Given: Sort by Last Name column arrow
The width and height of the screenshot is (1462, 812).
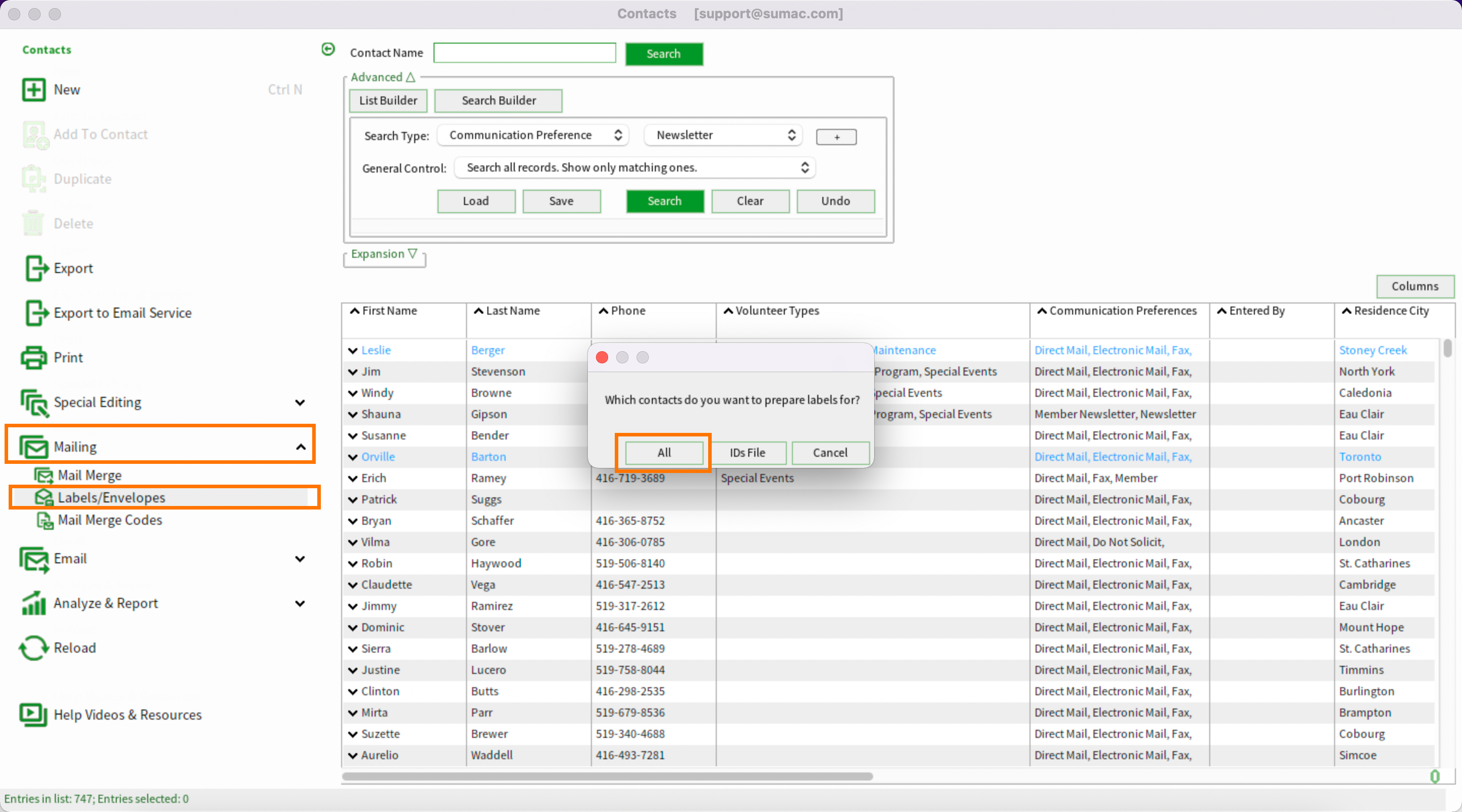Looking at the screenshot, I should [x=478, y=311].
